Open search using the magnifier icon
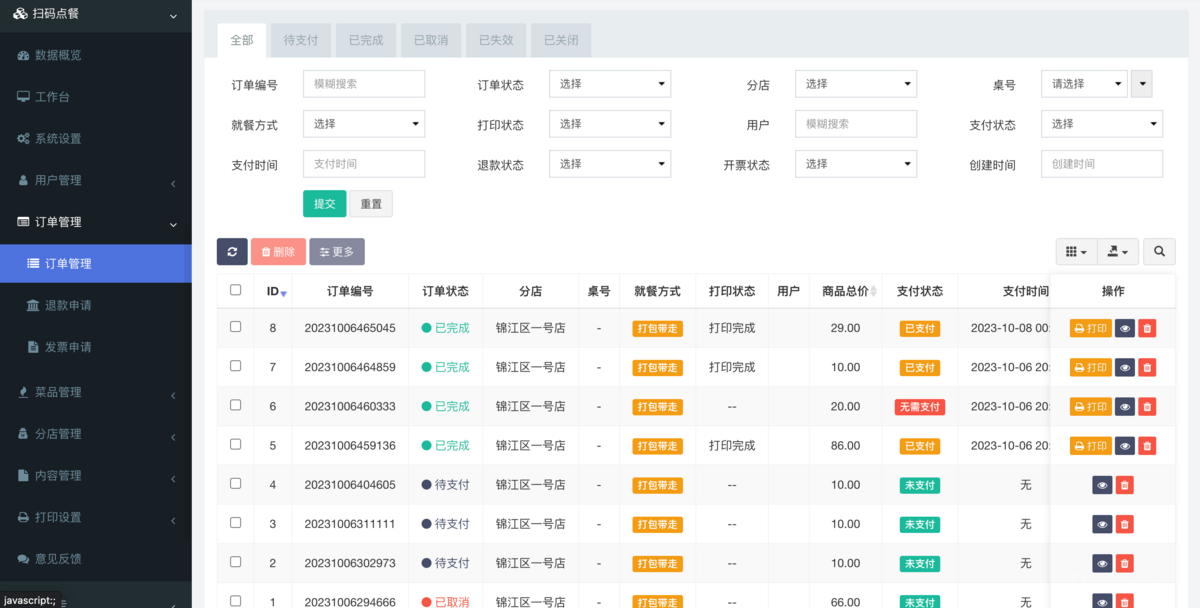Viewport: 1200px width, 608px height. (1158, 251)
